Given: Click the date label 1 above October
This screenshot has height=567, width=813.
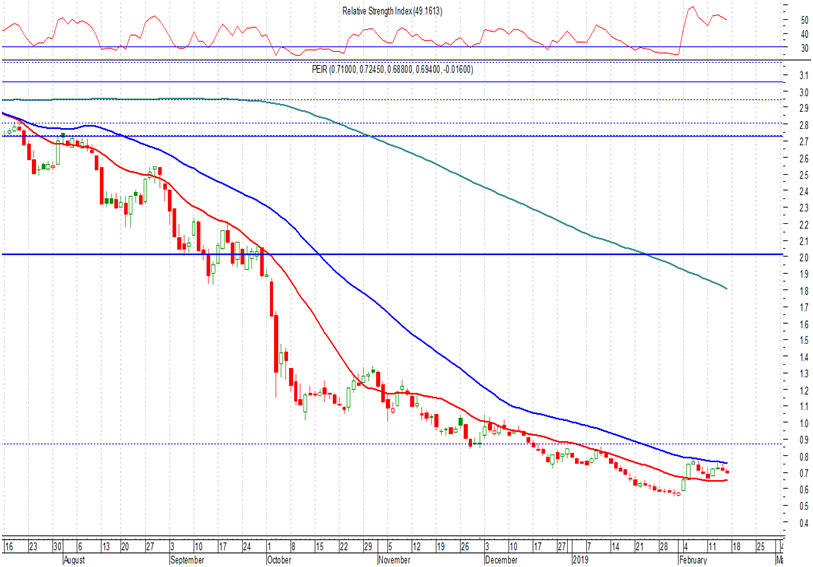Looking at the screenshot, I should pos(269,547).
